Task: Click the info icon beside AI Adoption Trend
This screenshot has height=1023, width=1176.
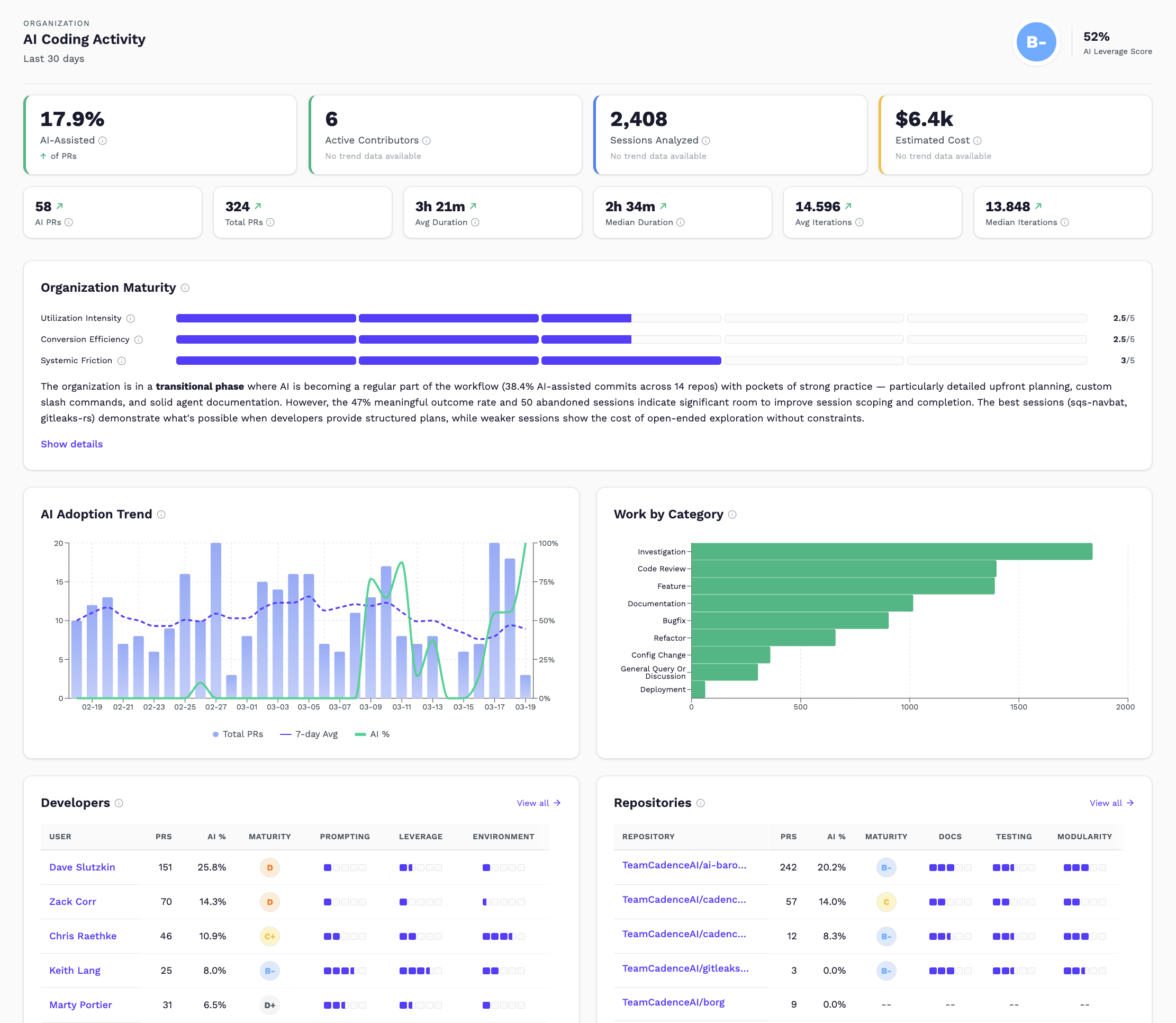Action: coord(161,514)
